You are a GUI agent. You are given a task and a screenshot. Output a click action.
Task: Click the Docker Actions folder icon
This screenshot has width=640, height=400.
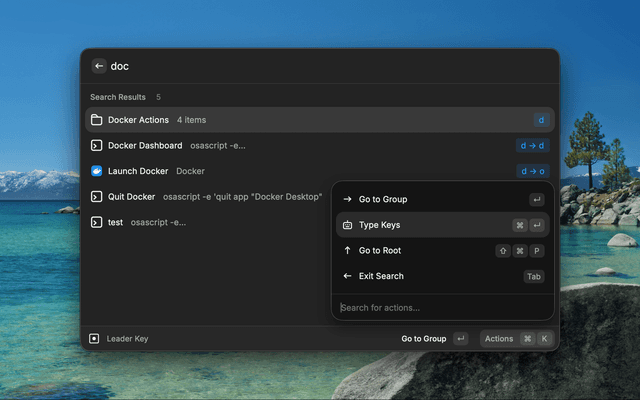click(97, 120)
